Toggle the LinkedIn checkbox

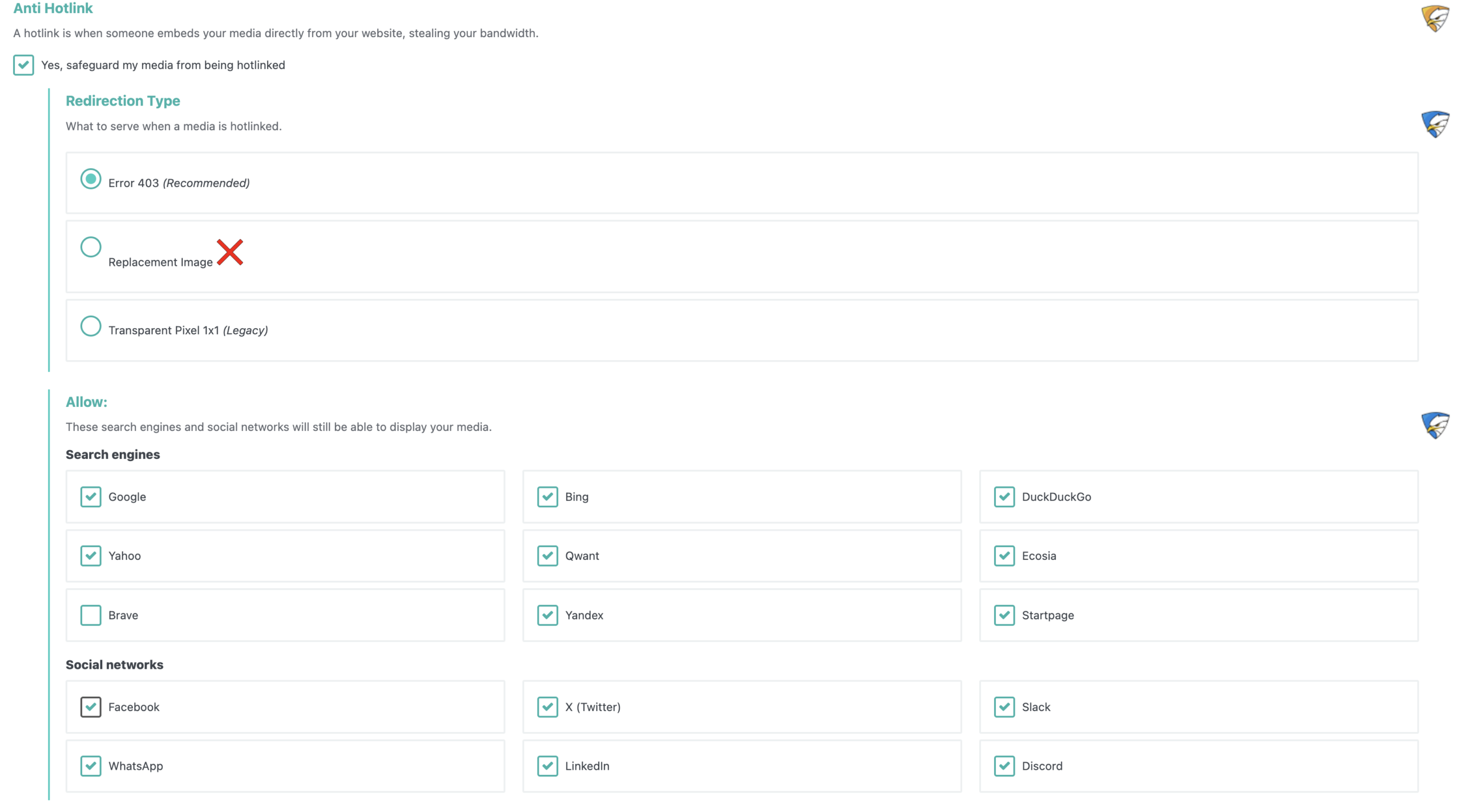pos(547,766)
